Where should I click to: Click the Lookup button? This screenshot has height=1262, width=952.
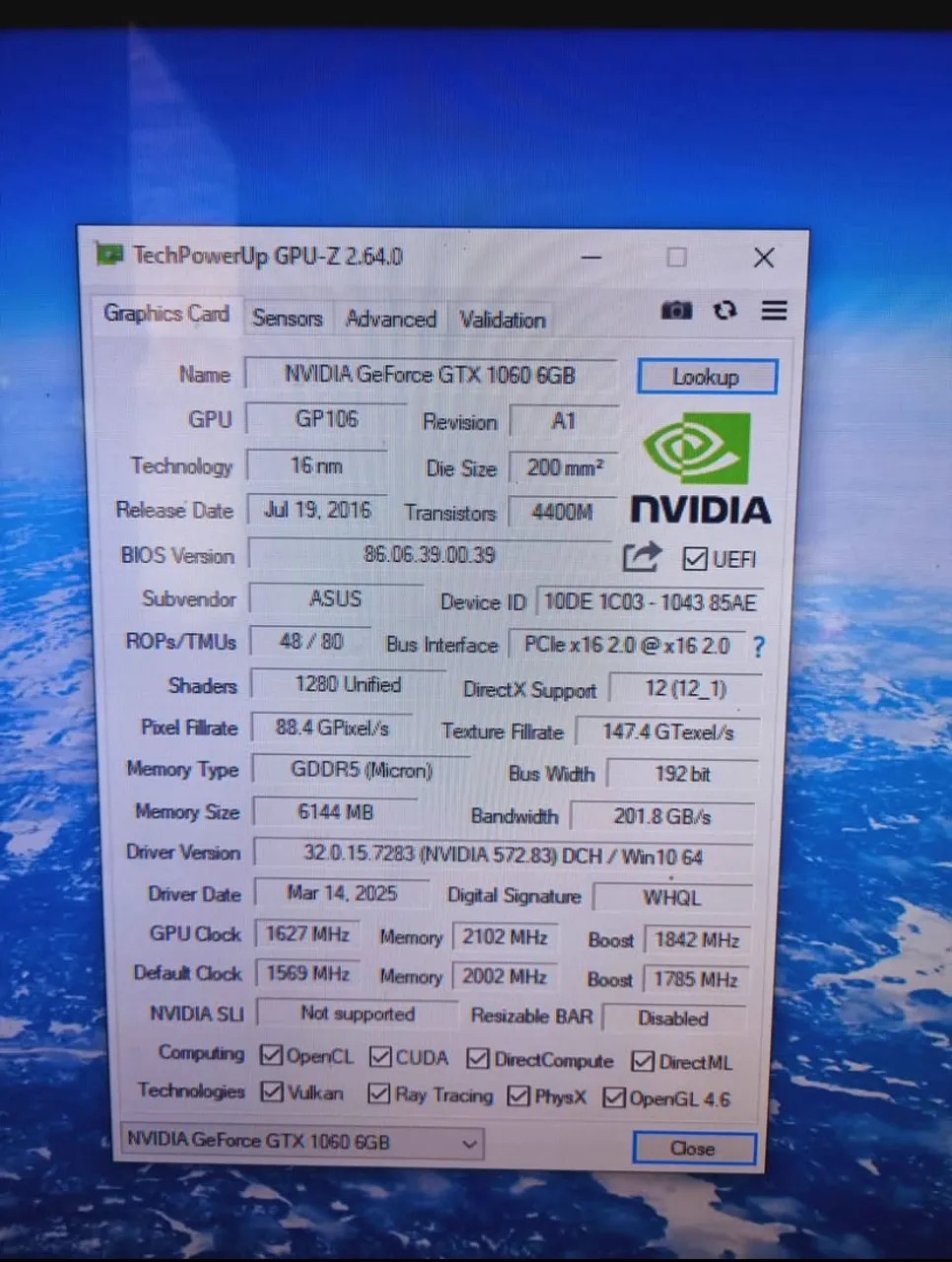tap(707, 377)
